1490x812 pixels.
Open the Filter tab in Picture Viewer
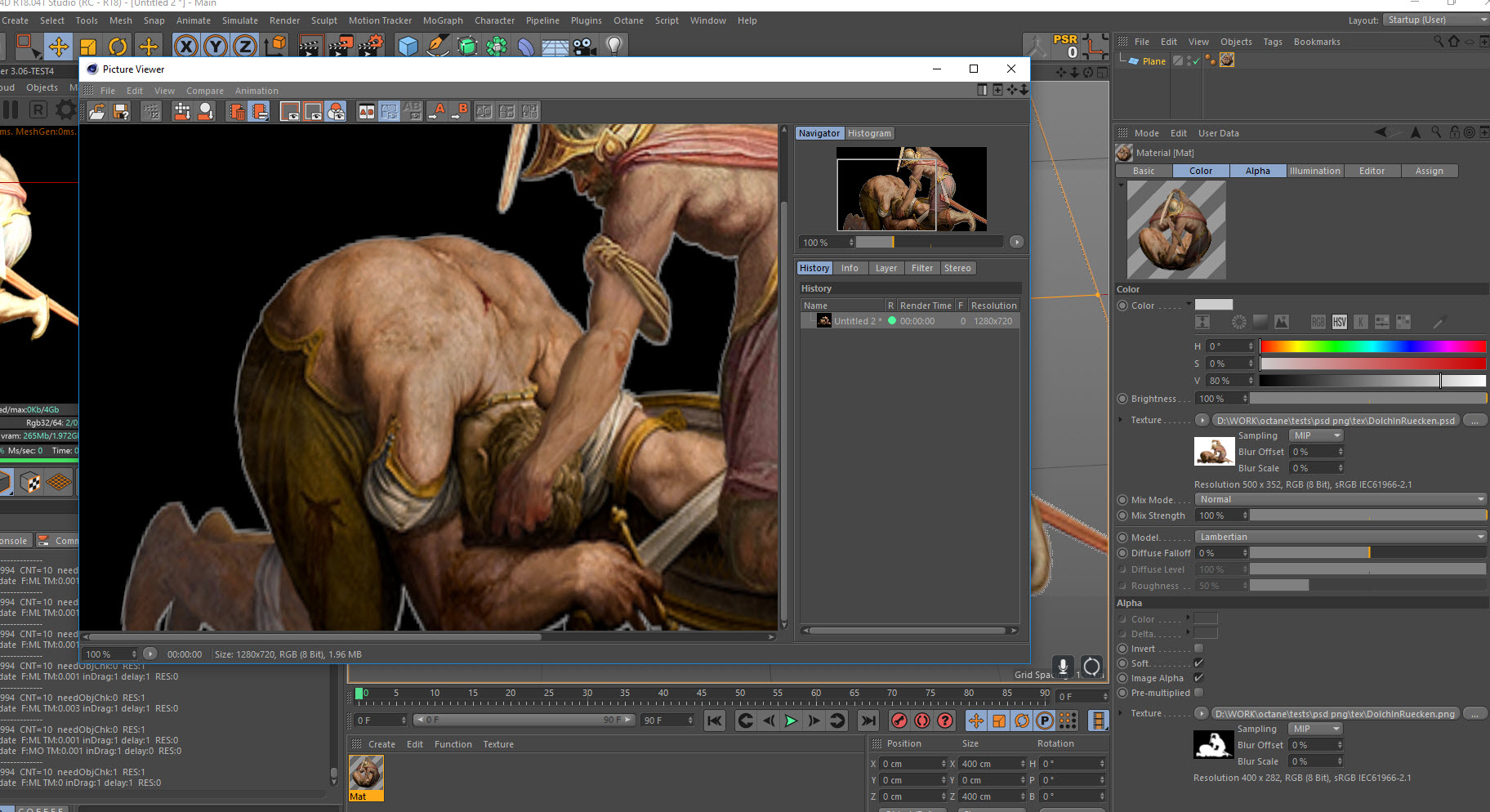tap(921, 268)
